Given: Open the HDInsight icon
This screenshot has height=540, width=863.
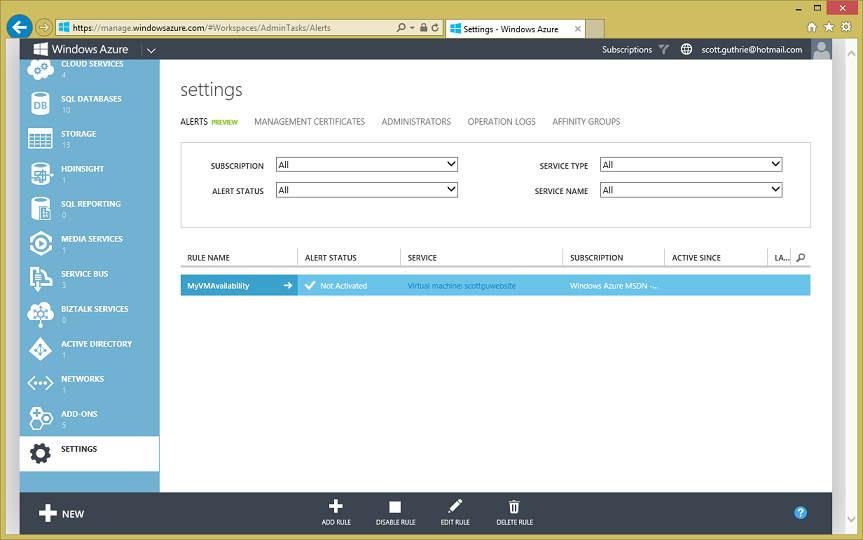Looking at the screenshot, I should tap(40, 174).
